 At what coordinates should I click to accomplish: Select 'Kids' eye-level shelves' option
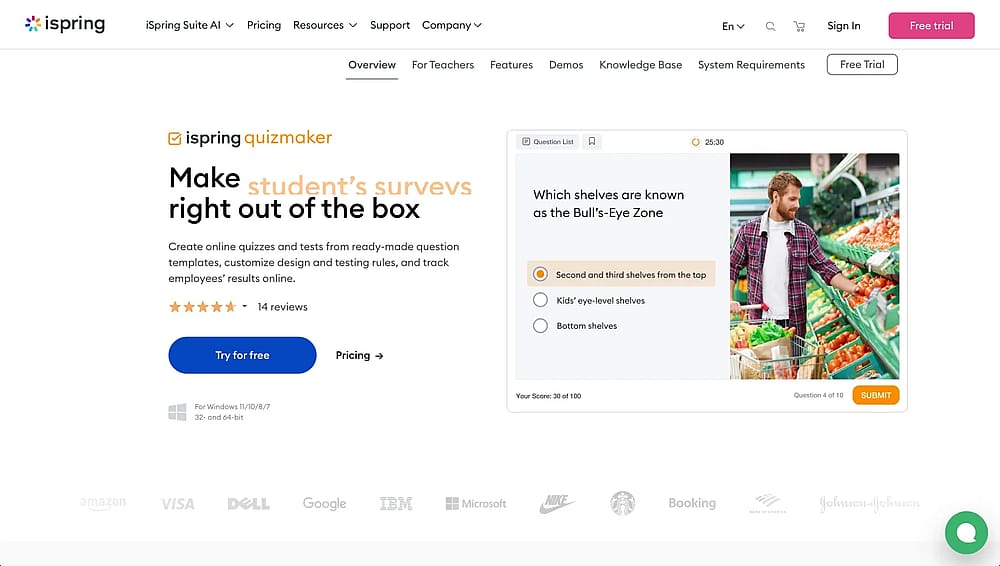pyautogui.click(x=589, y=301)
